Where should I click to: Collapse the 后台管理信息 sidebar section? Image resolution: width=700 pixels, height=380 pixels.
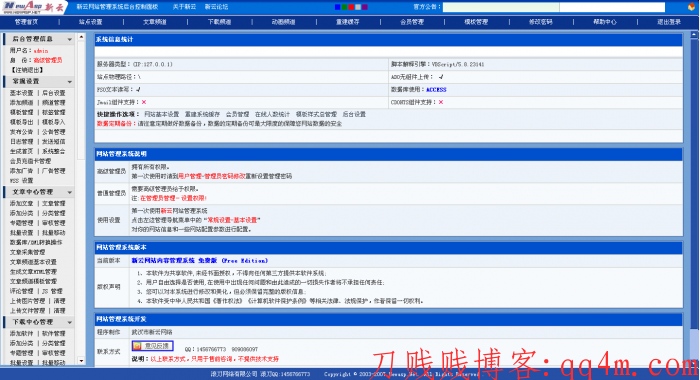pyautogui.click(x=70, y=40)
